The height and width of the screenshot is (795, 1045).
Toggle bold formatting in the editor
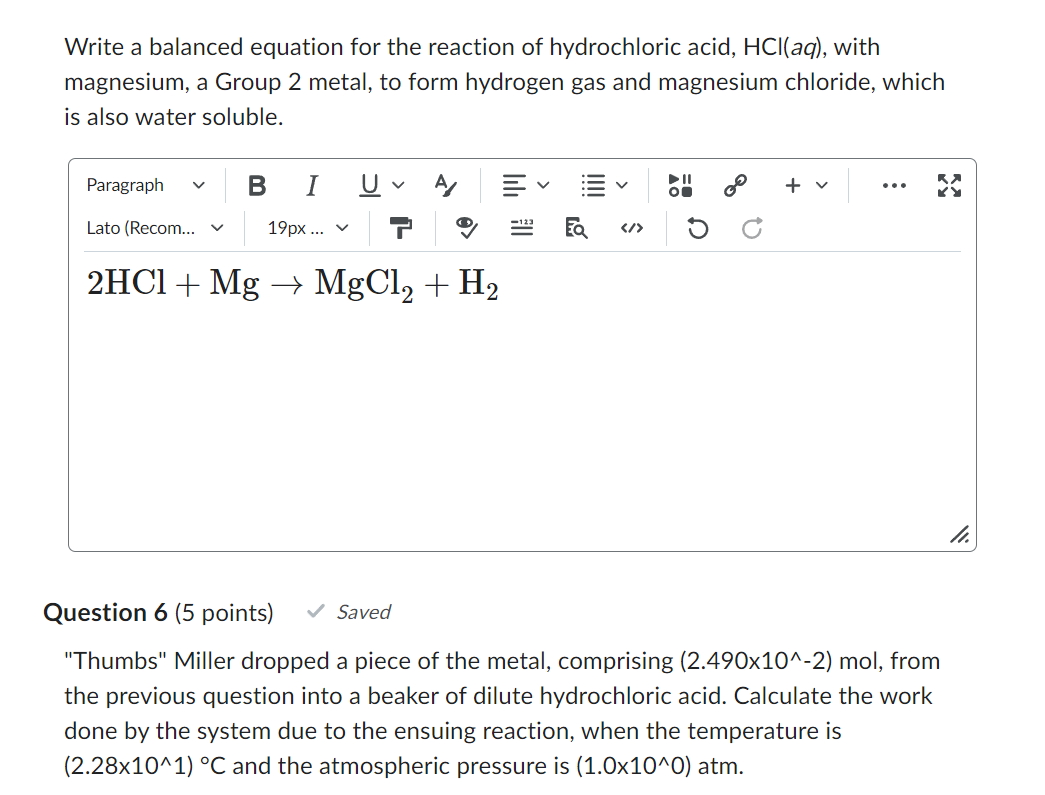click(x=257, y=185)
